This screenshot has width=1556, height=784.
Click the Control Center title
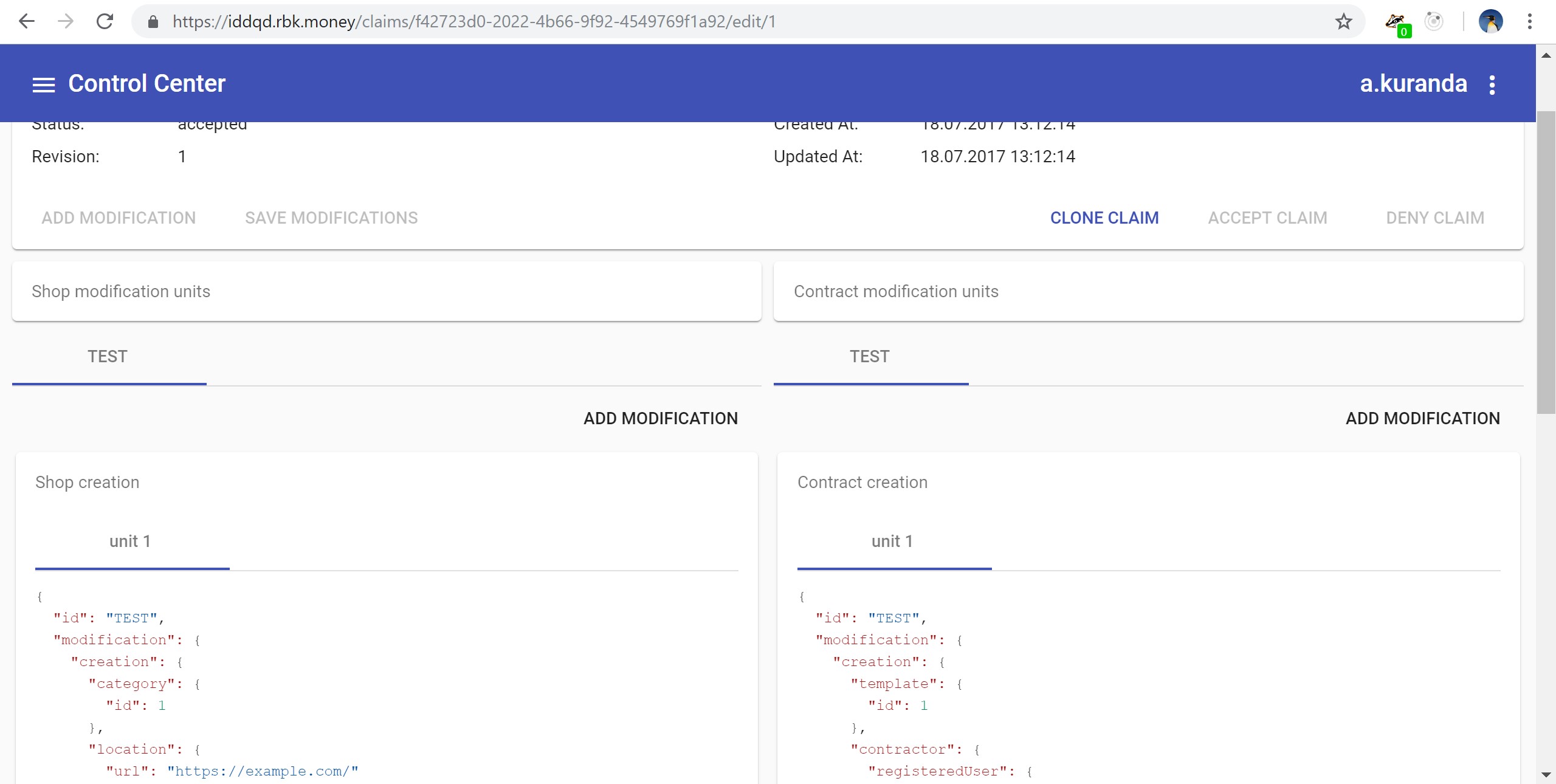146,84
